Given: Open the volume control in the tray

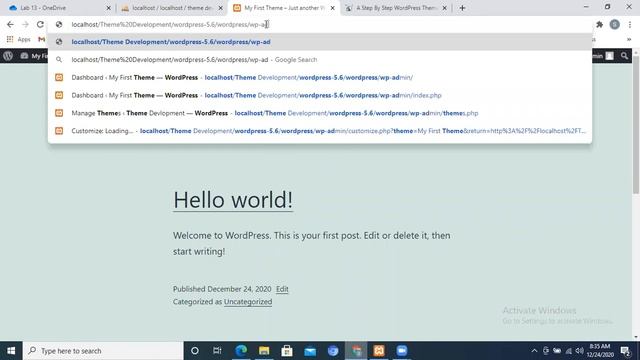Looking at the screenshot, I should click(x=580, y=351).
